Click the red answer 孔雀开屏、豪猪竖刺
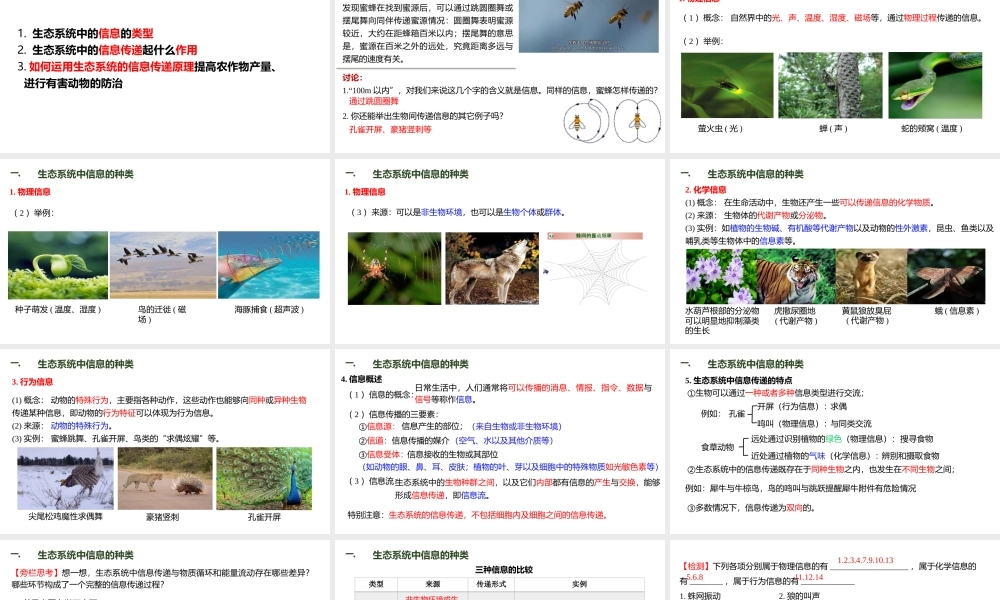The image size is (1000, 600). tap(390, 129)
